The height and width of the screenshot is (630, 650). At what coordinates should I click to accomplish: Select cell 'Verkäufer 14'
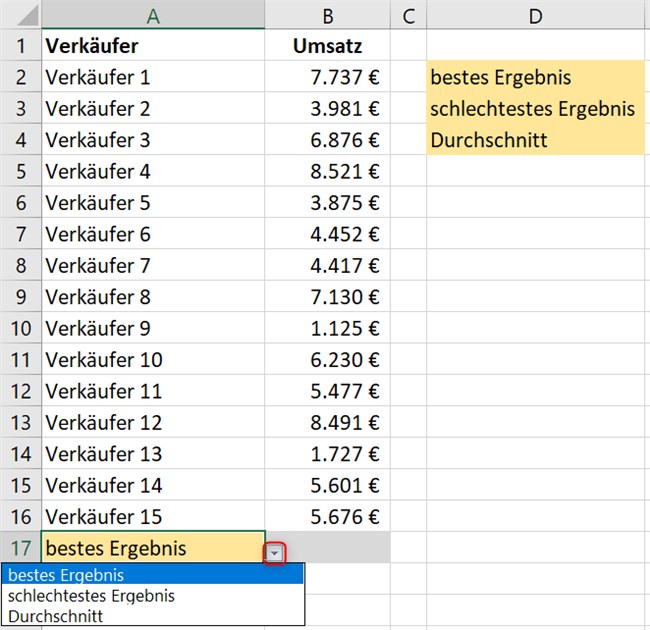pyautogui.click(x=153, y=485)
